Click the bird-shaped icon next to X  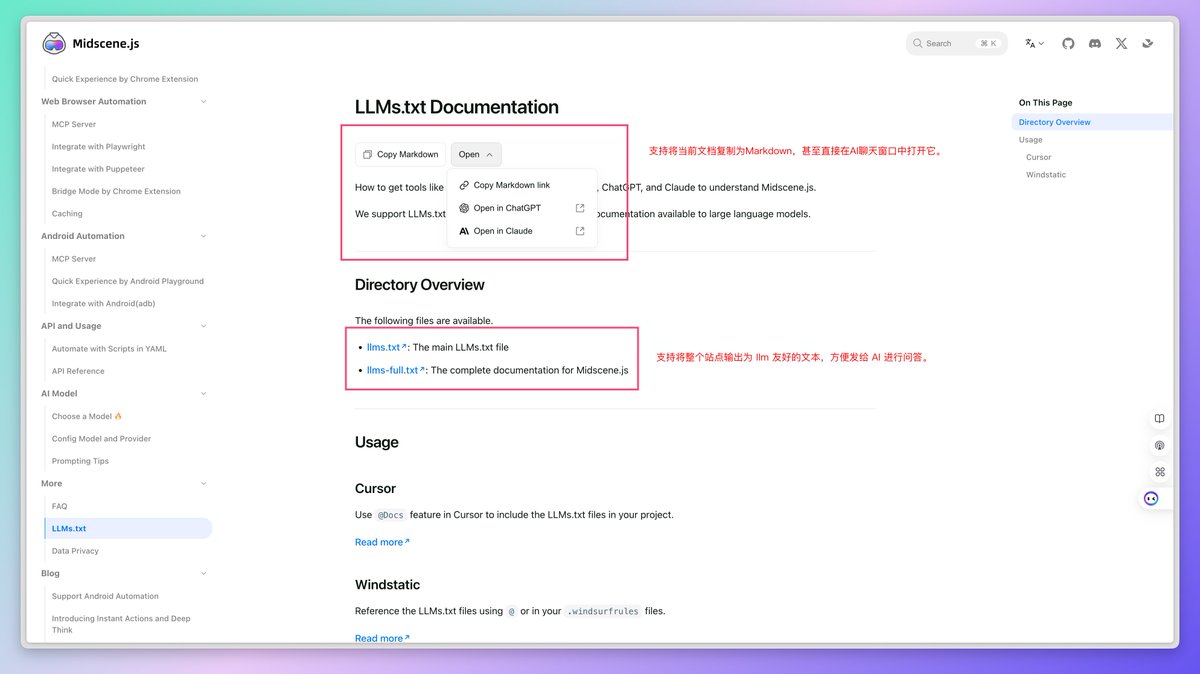coord(1148,43)
